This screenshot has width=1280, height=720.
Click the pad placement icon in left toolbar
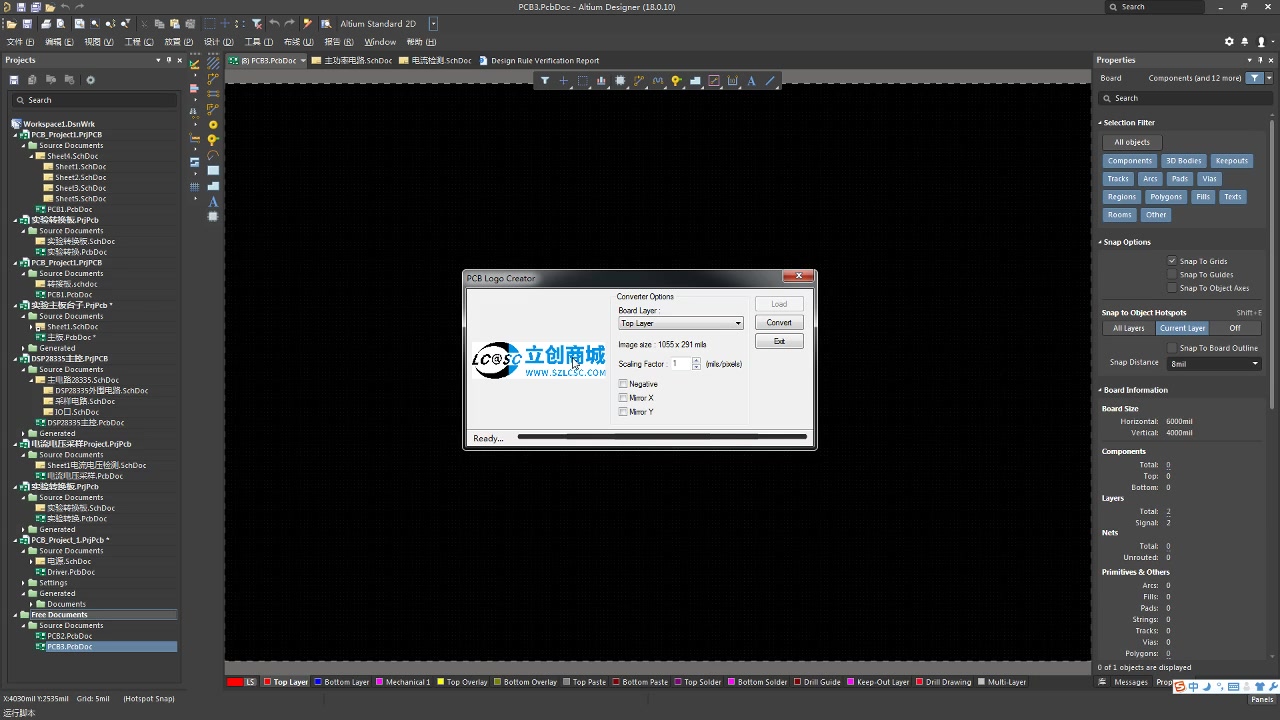(x=213, y=124)
